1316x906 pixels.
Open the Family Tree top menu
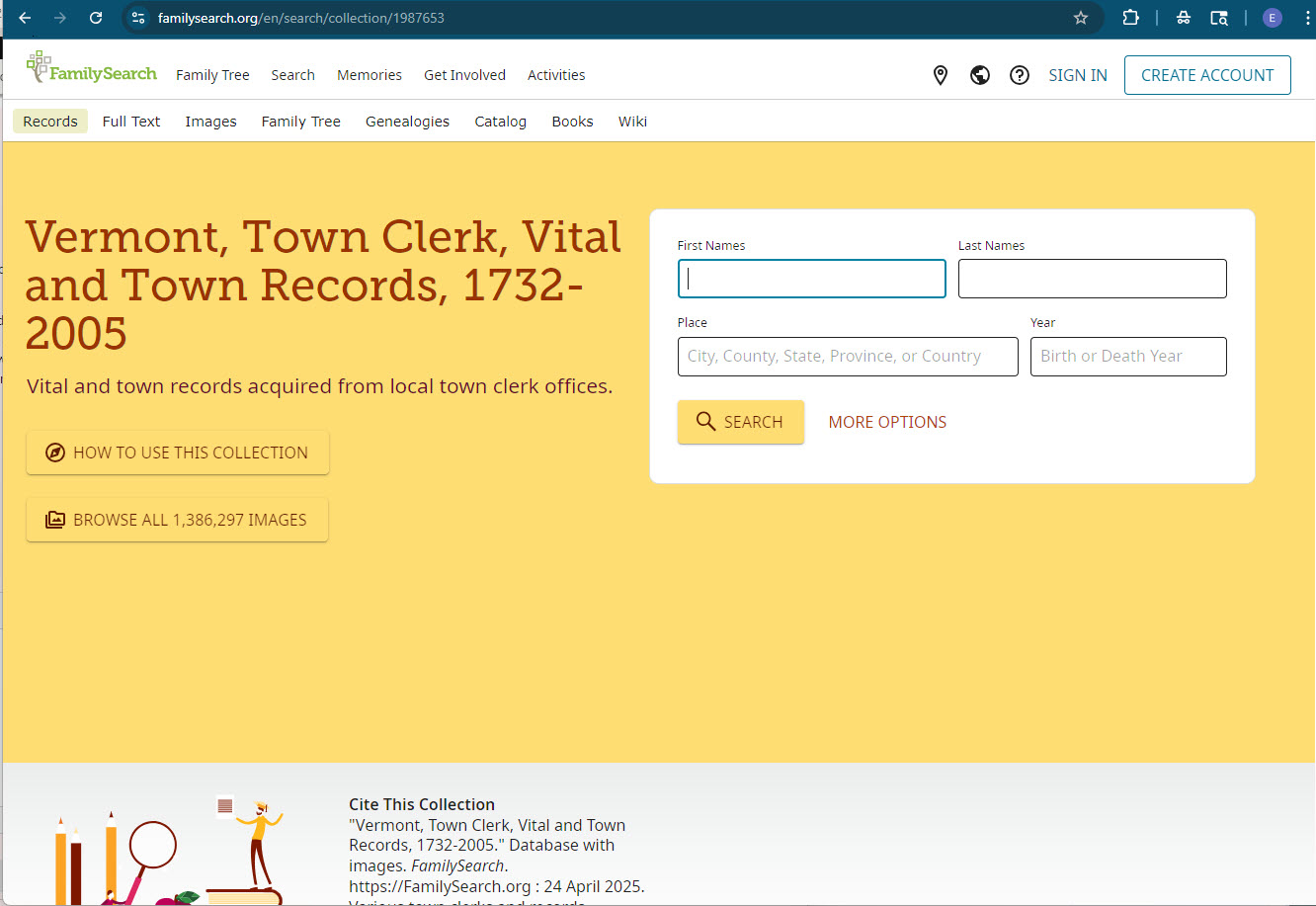212,75
